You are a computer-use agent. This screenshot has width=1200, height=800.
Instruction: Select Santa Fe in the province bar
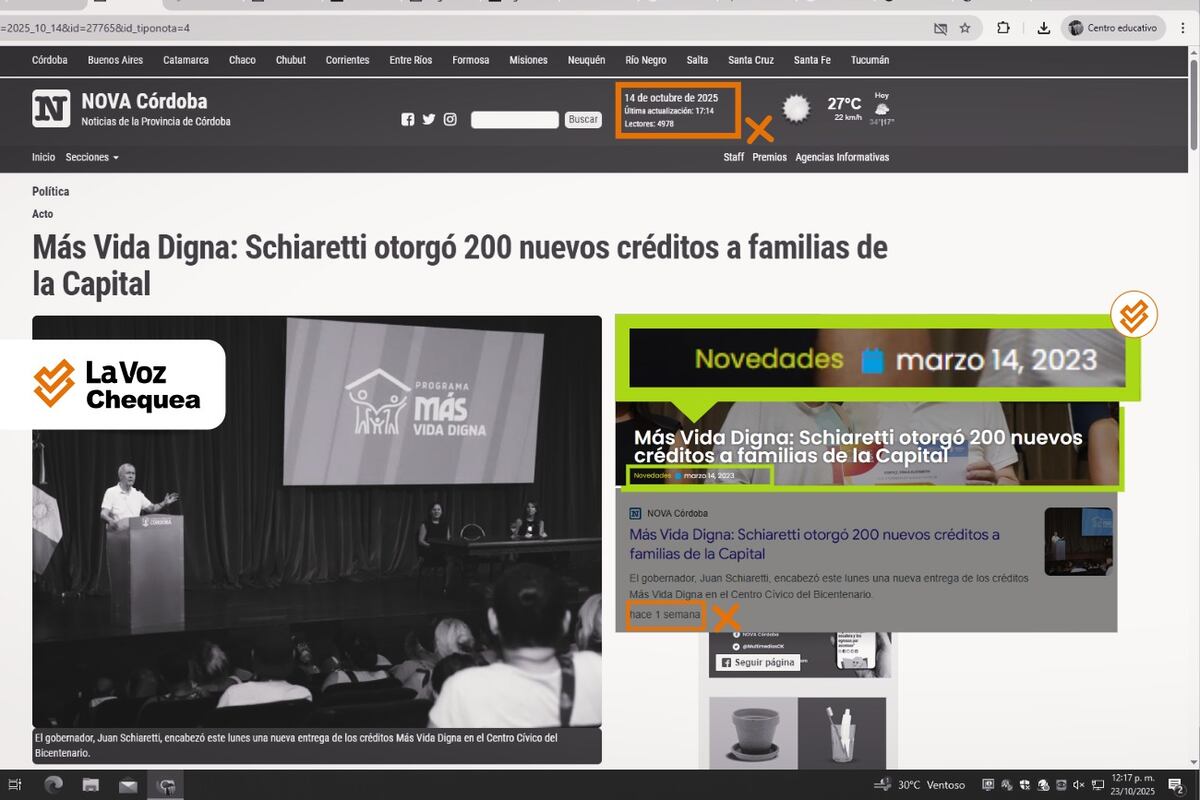click(812, 60)
